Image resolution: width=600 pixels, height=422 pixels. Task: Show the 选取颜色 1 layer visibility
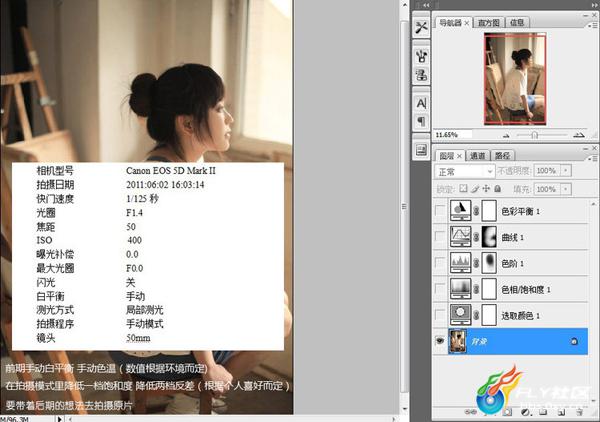[x=440, y=315]
